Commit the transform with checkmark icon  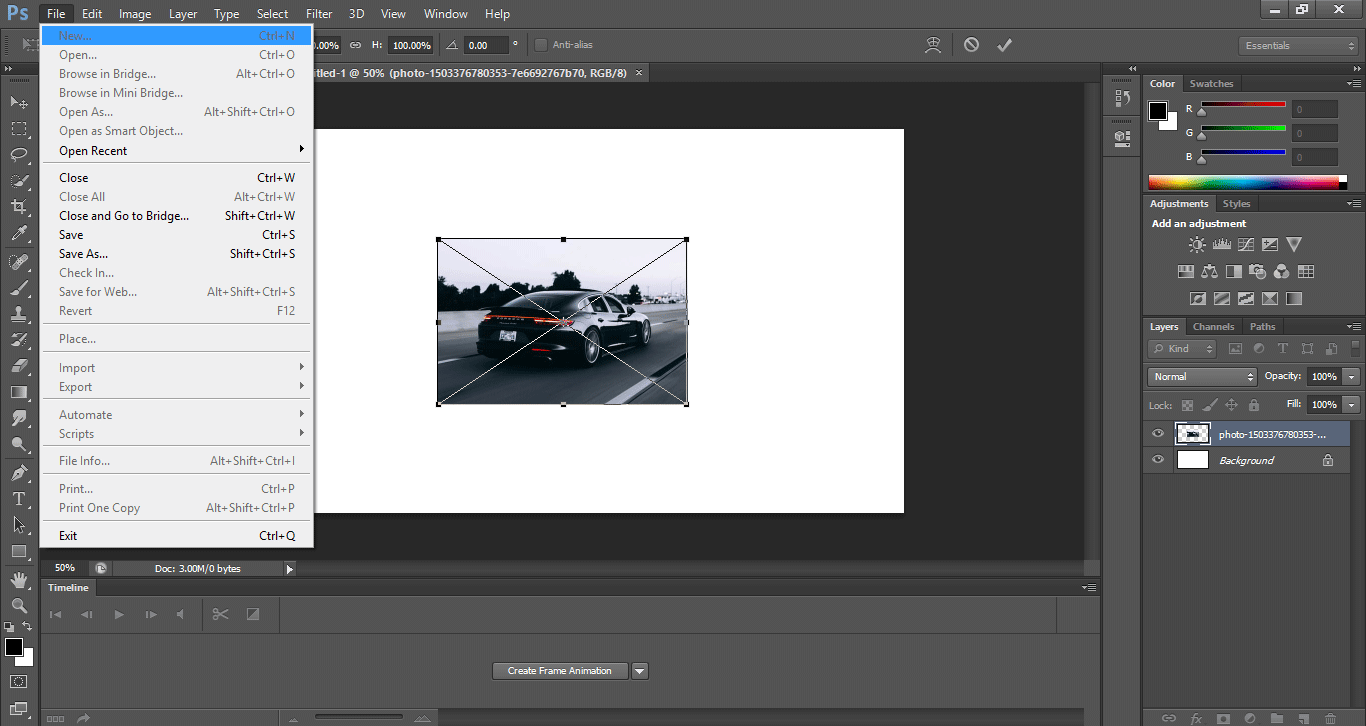(1004, 45)
